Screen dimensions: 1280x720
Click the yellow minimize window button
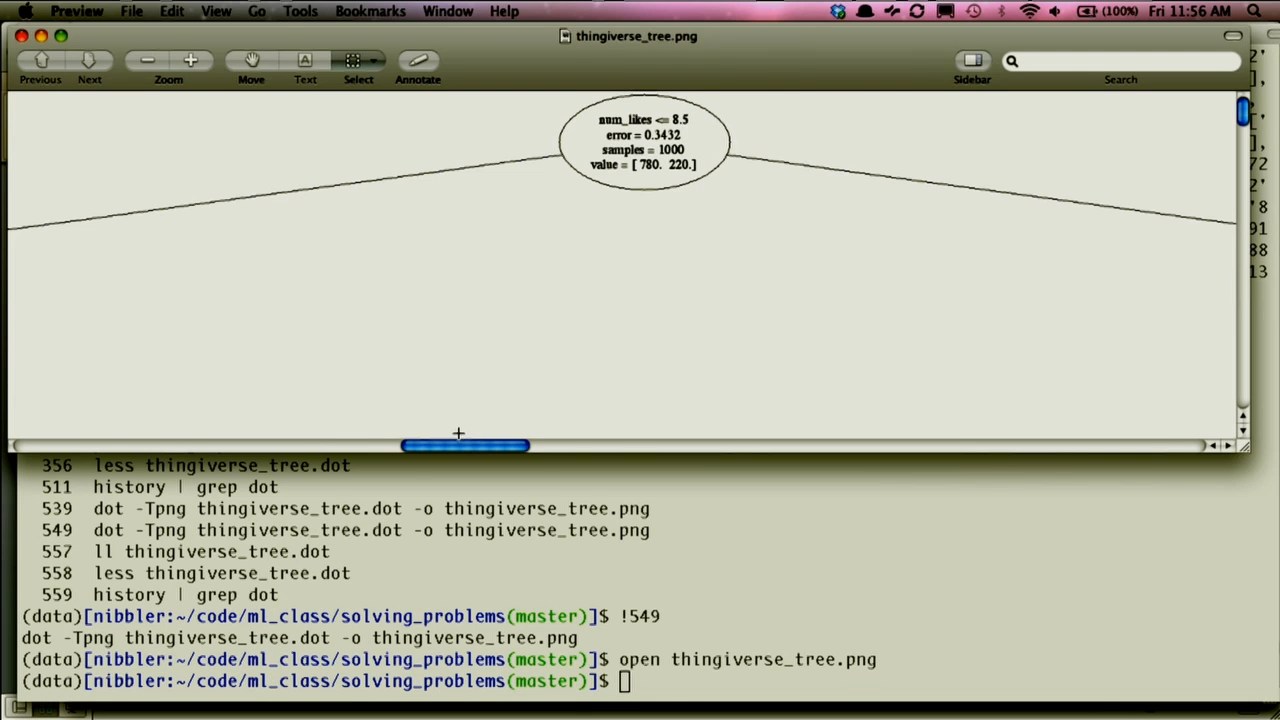[x=41, y=36]
